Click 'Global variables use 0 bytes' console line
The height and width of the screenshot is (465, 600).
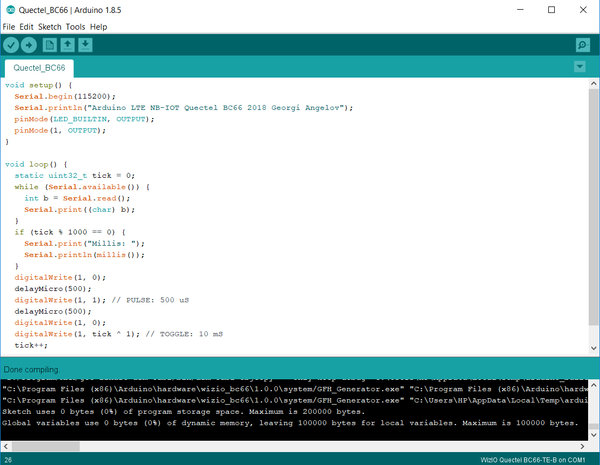click(x=290, y=423)
